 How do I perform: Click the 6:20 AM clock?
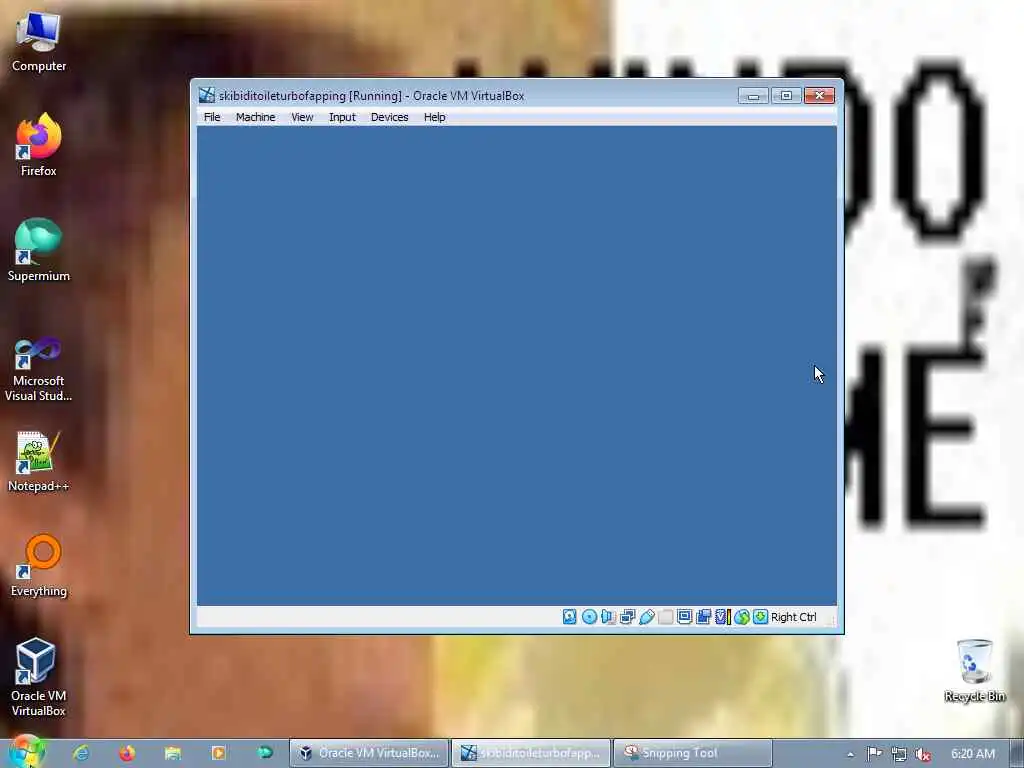pyautogui.click(x=972, y=754)
